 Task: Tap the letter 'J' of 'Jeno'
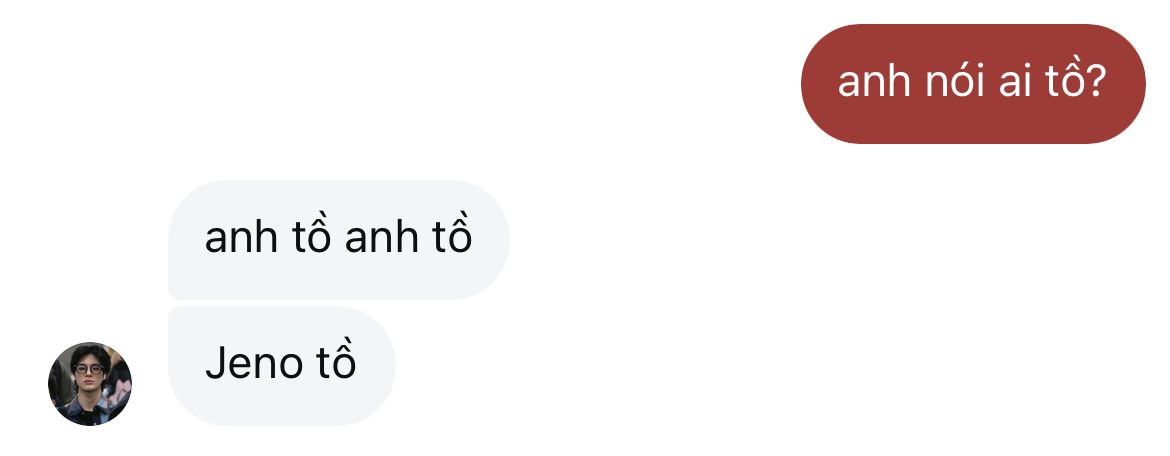click(x=214, y=363)
